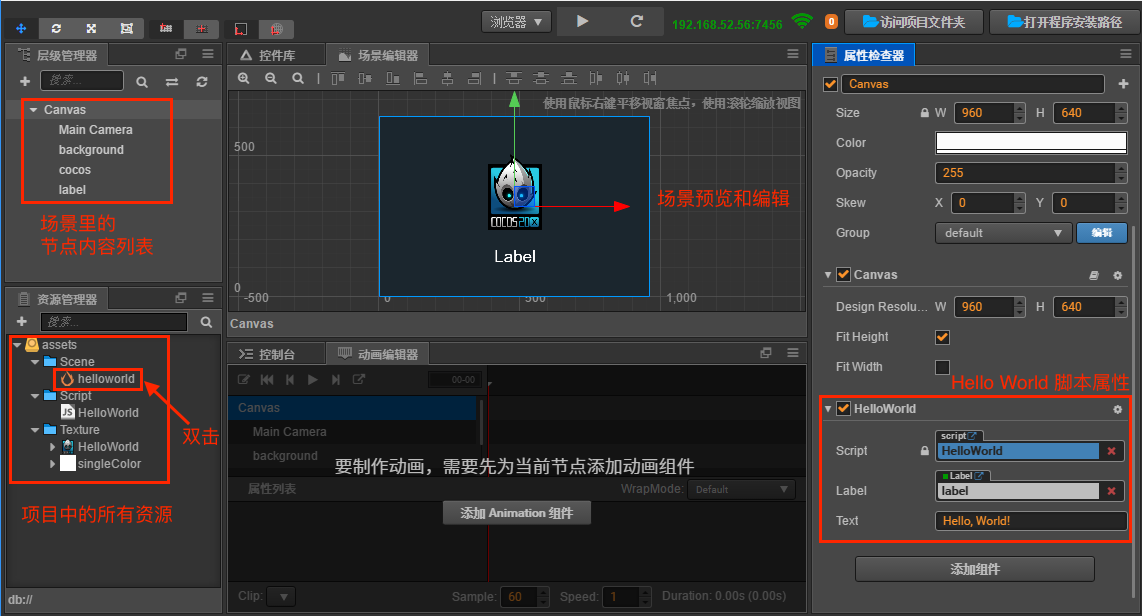Add a new asset with the plus icon
This screenshot has width=1142, height=616.
pyautogui.click(x=22, y=321)
